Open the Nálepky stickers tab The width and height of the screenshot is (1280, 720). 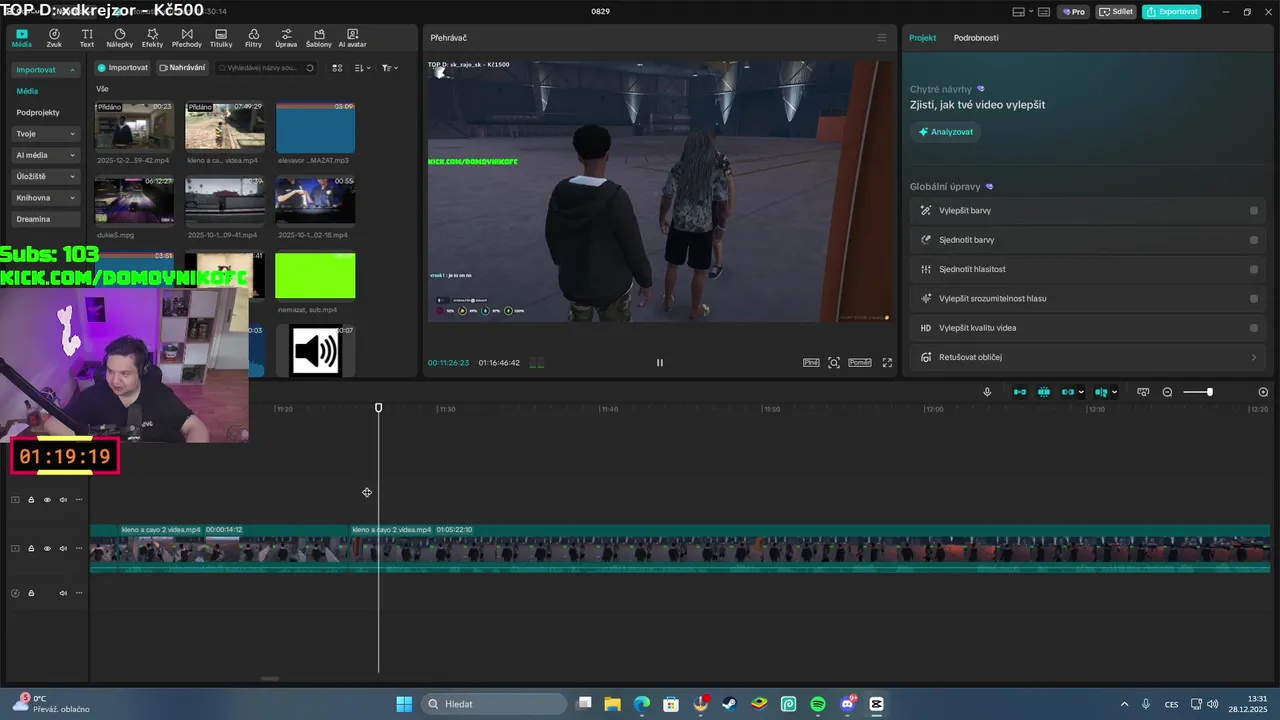click(x=119, y=38)
